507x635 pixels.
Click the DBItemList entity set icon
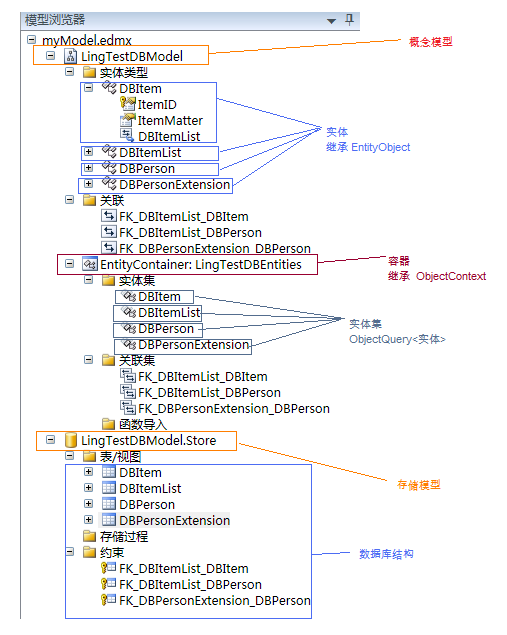click(x=129, y=312)
